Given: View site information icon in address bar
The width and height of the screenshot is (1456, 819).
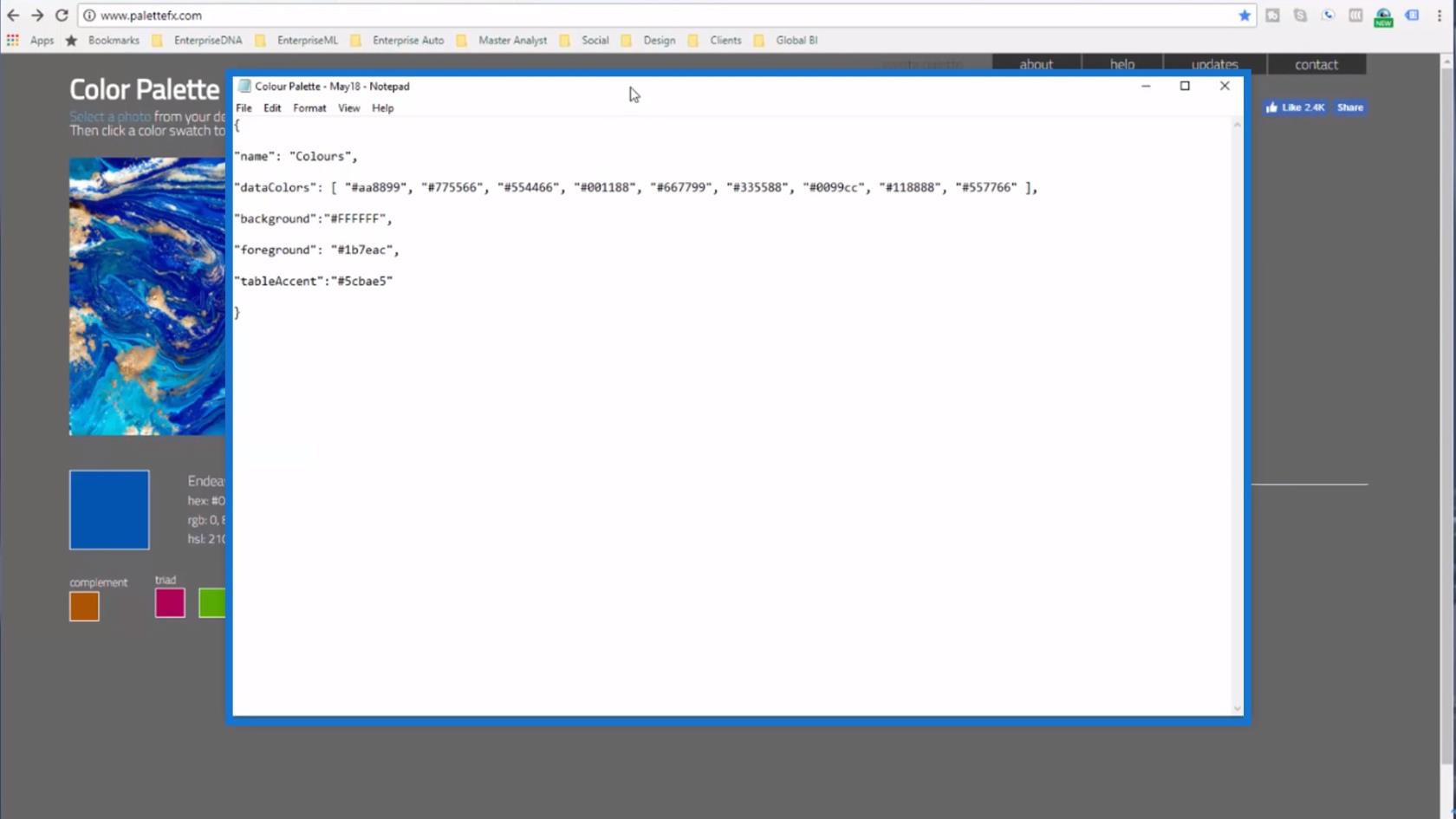Looking at the screenshot, I should point(89,16).
